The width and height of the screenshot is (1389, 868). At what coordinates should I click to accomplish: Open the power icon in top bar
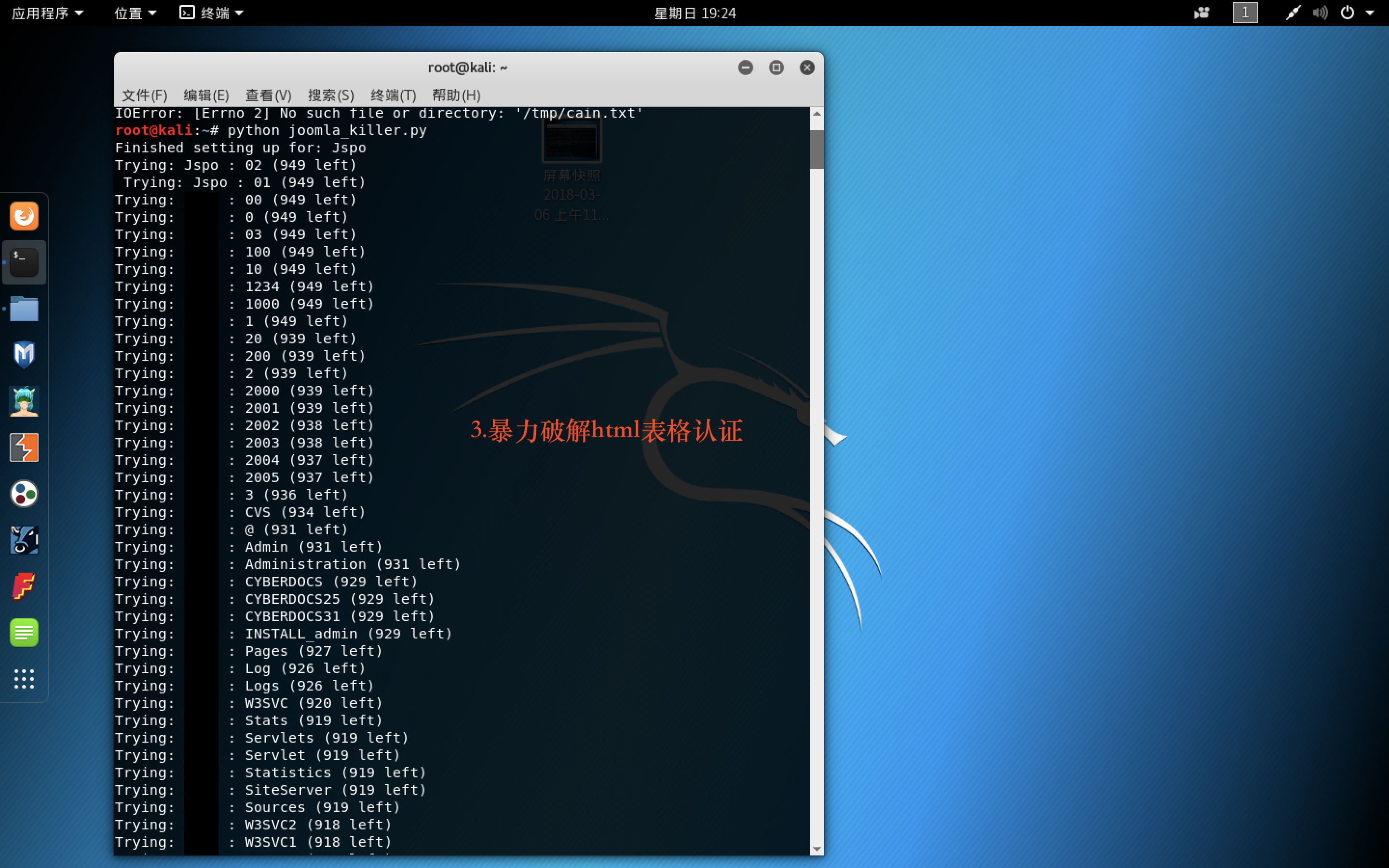[x=1347, y=13]
